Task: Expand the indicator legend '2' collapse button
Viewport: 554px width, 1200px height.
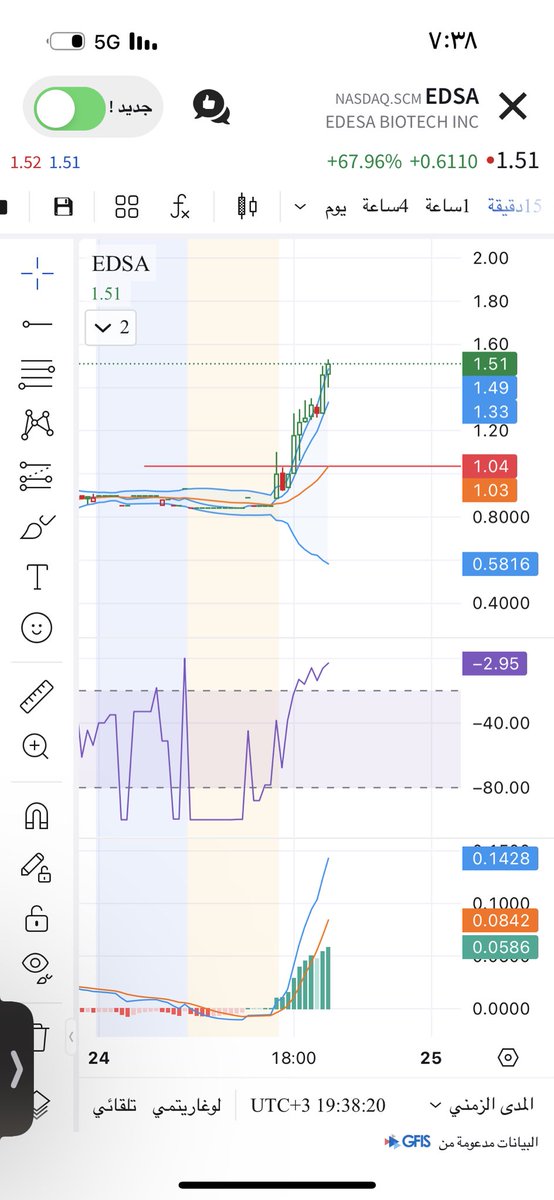Action: (111, 326)
